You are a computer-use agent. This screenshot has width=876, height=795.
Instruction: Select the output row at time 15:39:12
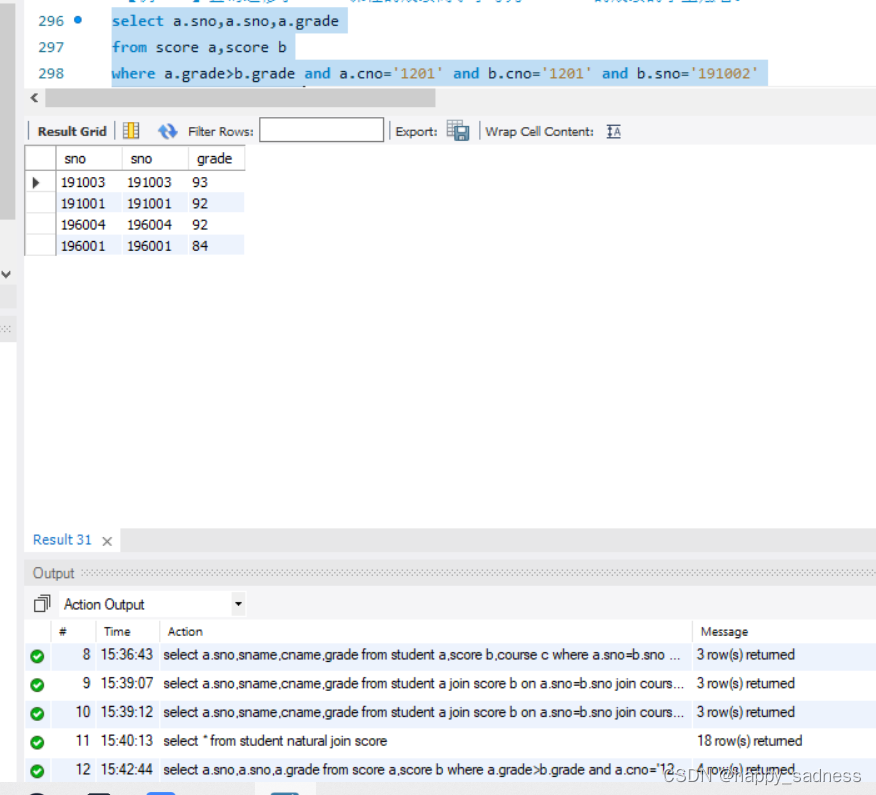click(x=450, y=712)
